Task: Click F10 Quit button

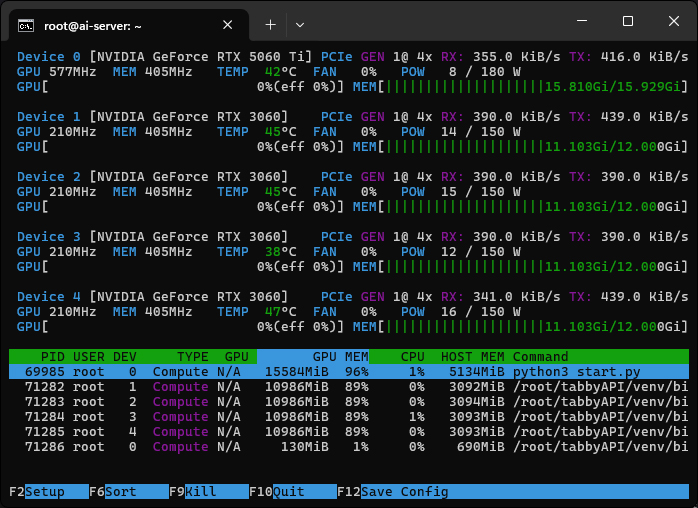Action: (293, 492)
